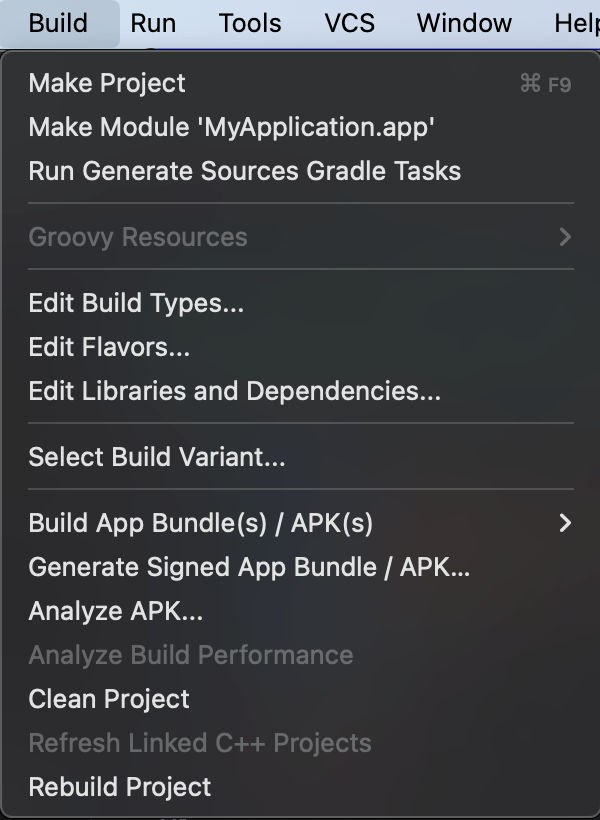Image resolution: width=600 pixels, height=820 pixels.
Task: Select Rebuild Project
Action: tap(300, 786)
